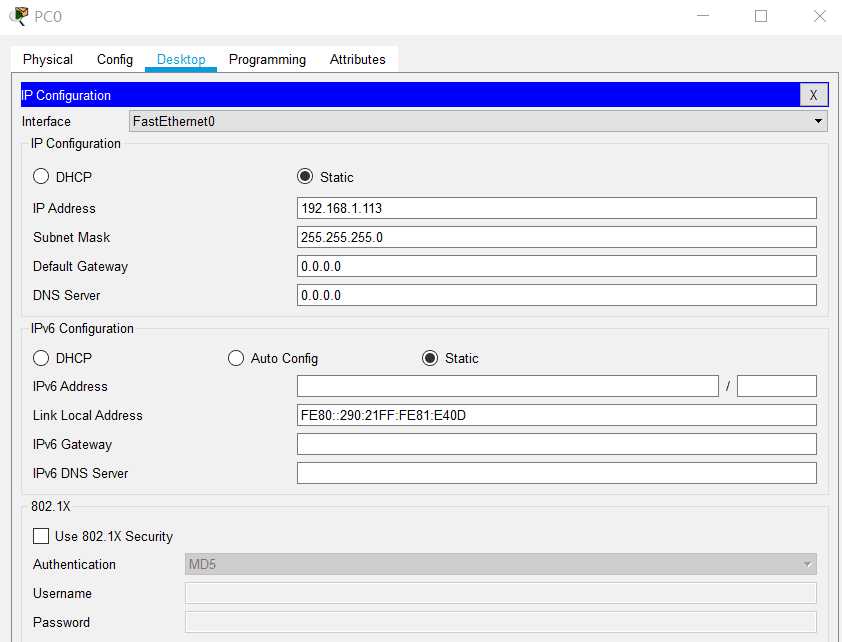Click the Link Local Address label
Image resolution: width=842 pixels, height=642 pixels.
point(88,415)
